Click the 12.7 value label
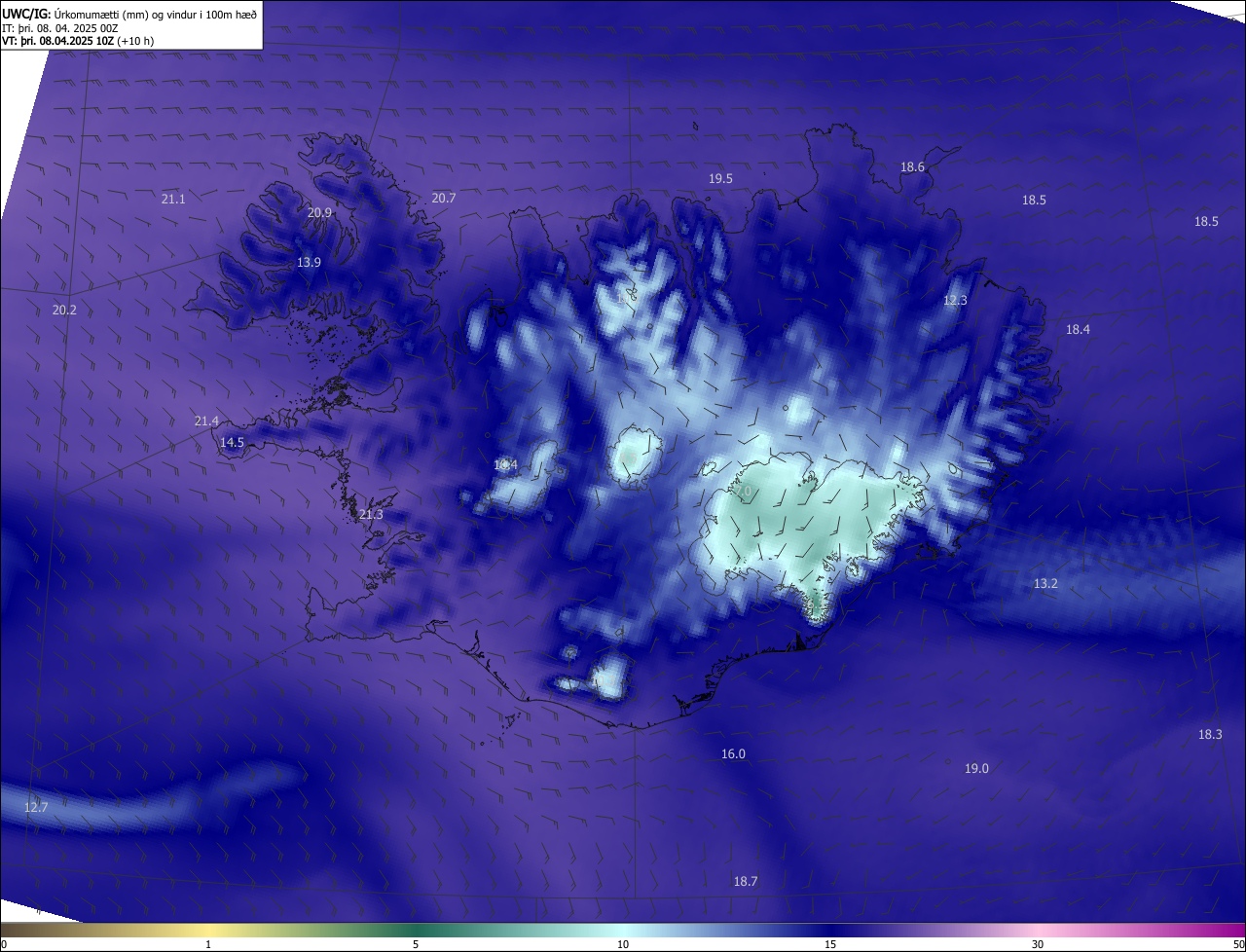The height and width of the screenshot is (952, 1246). 36,807
